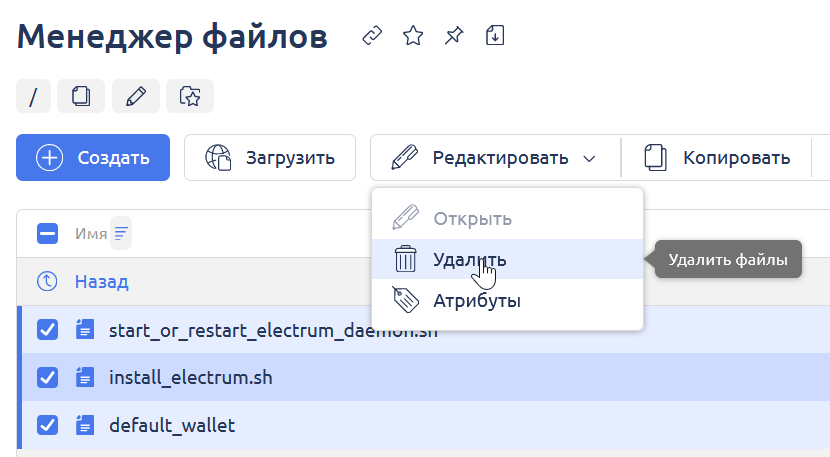The width and height of the screenshot is (830, 457).
Task: Pin the file manager page
Action: click(454, 37)
